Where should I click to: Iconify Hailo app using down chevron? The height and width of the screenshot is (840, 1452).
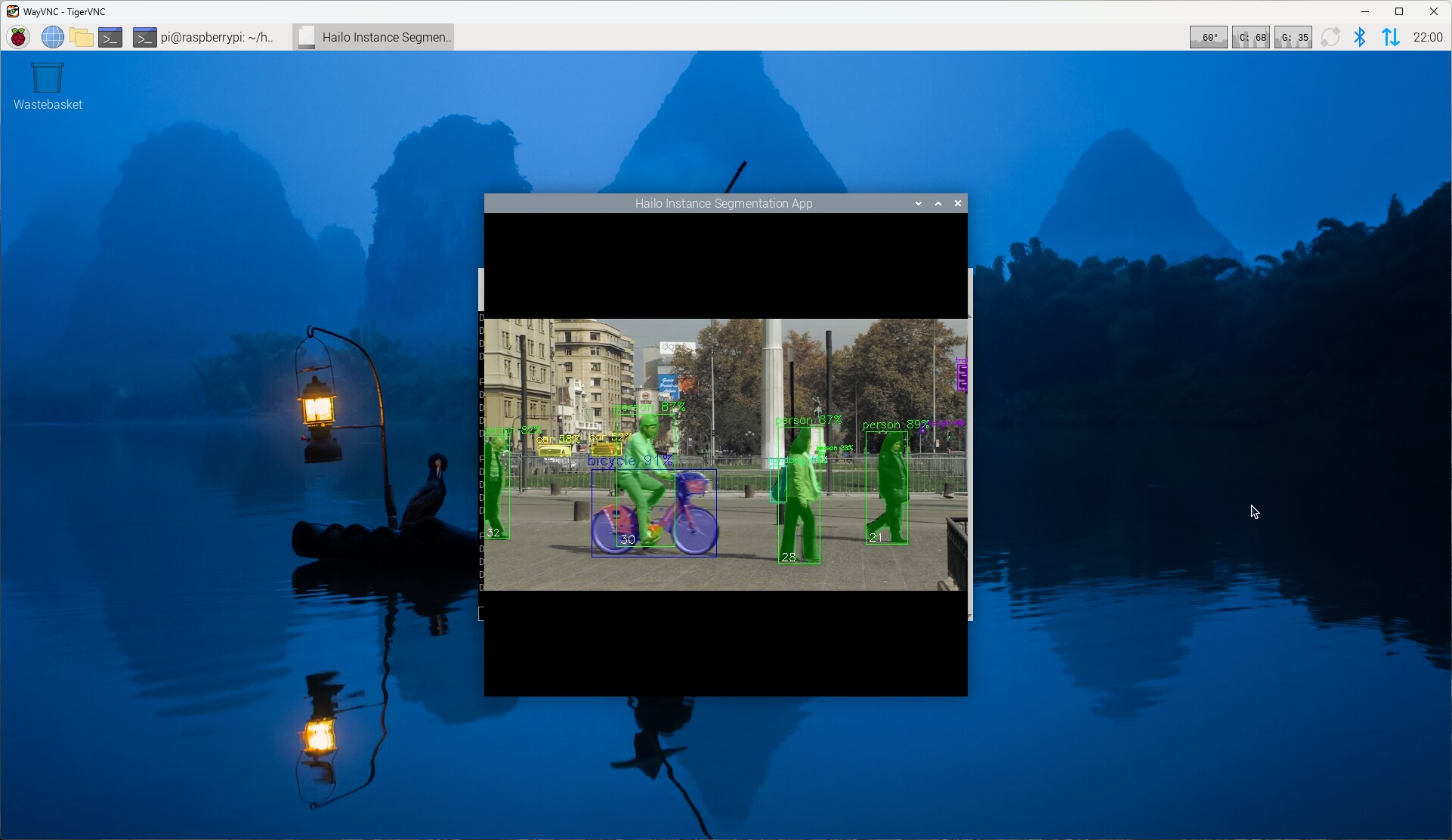918,203
